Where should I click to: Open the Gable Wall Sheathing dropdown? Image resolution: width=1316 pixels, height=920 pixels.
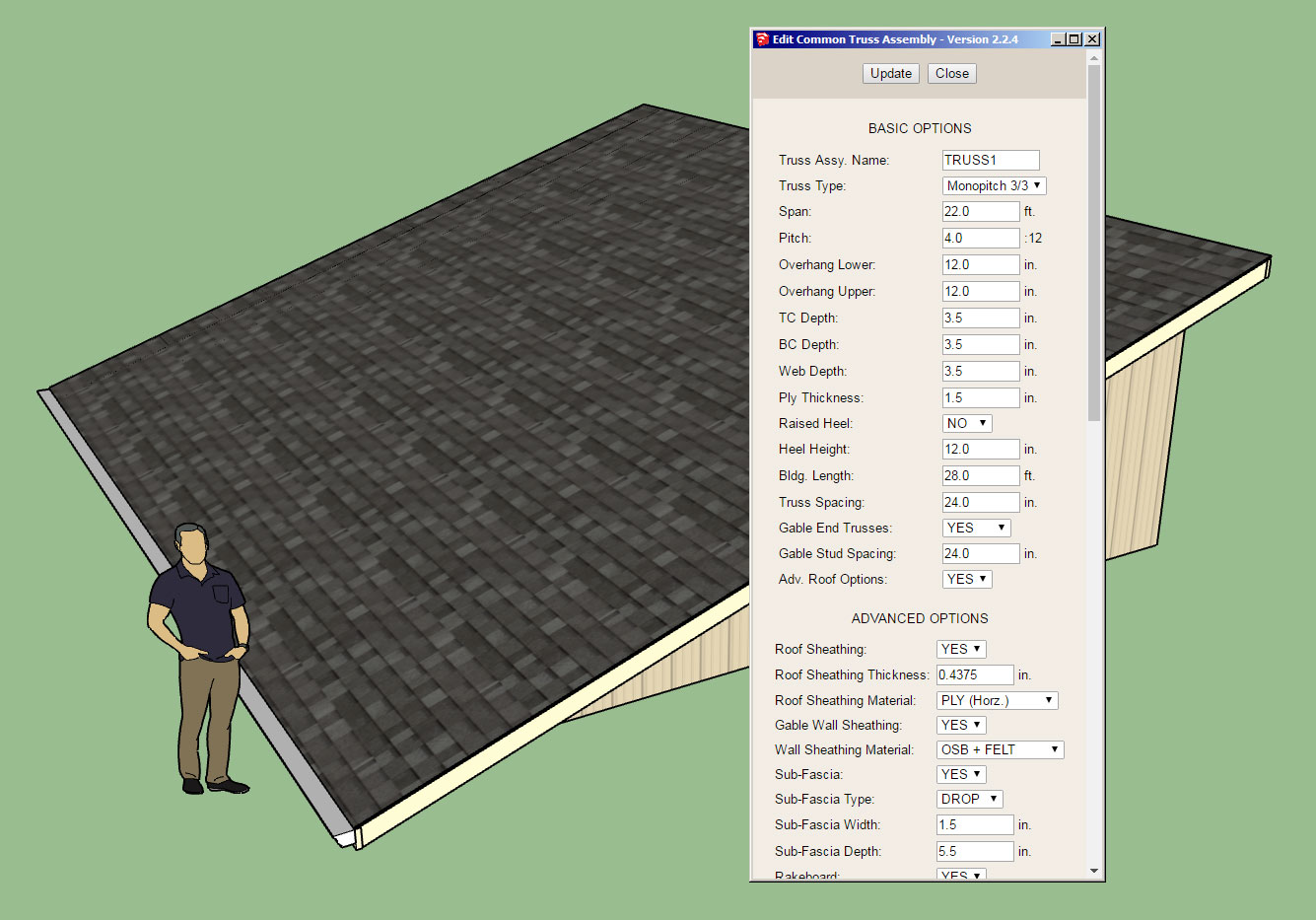tap(961, 725)
